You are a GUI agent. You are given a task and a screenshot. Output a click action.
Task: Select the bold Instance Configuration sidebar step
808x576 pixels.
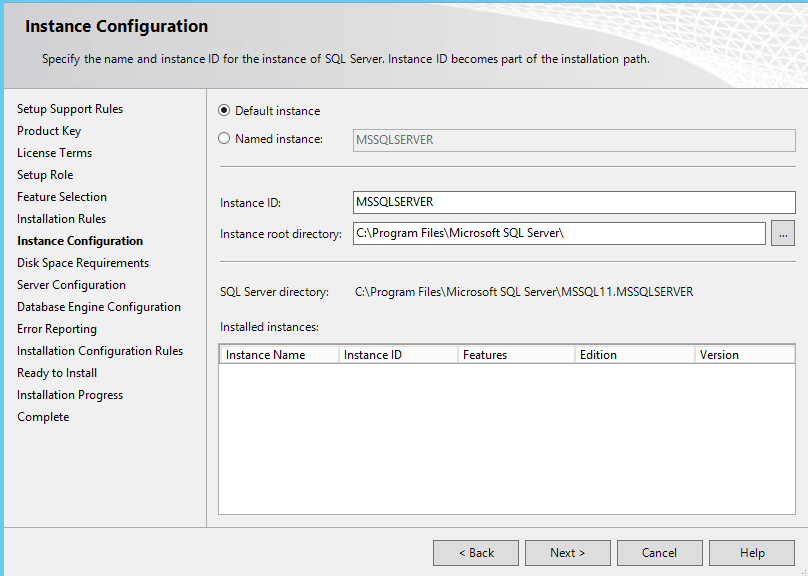[80, 241]
